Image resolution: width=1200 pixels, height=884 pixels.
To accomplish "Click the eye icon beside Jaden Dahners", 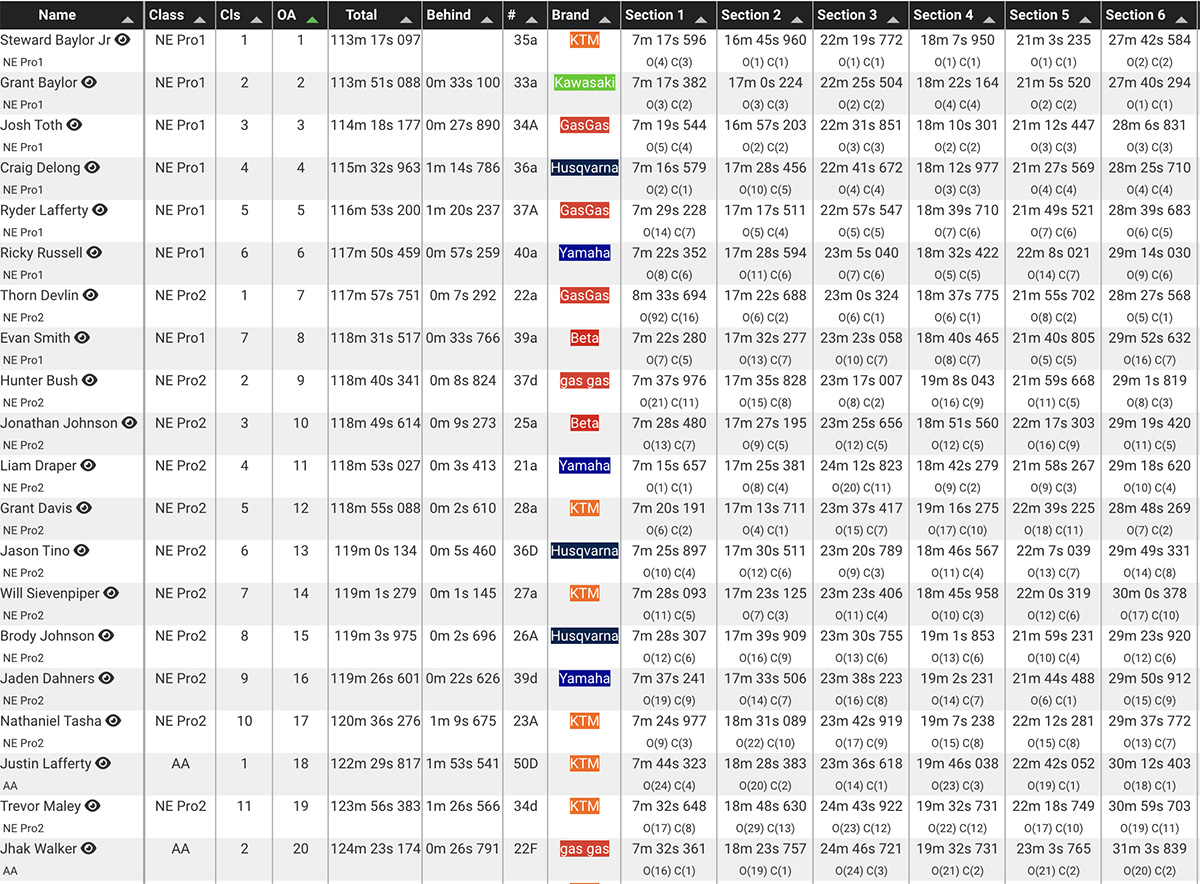I will pos(107,678).
